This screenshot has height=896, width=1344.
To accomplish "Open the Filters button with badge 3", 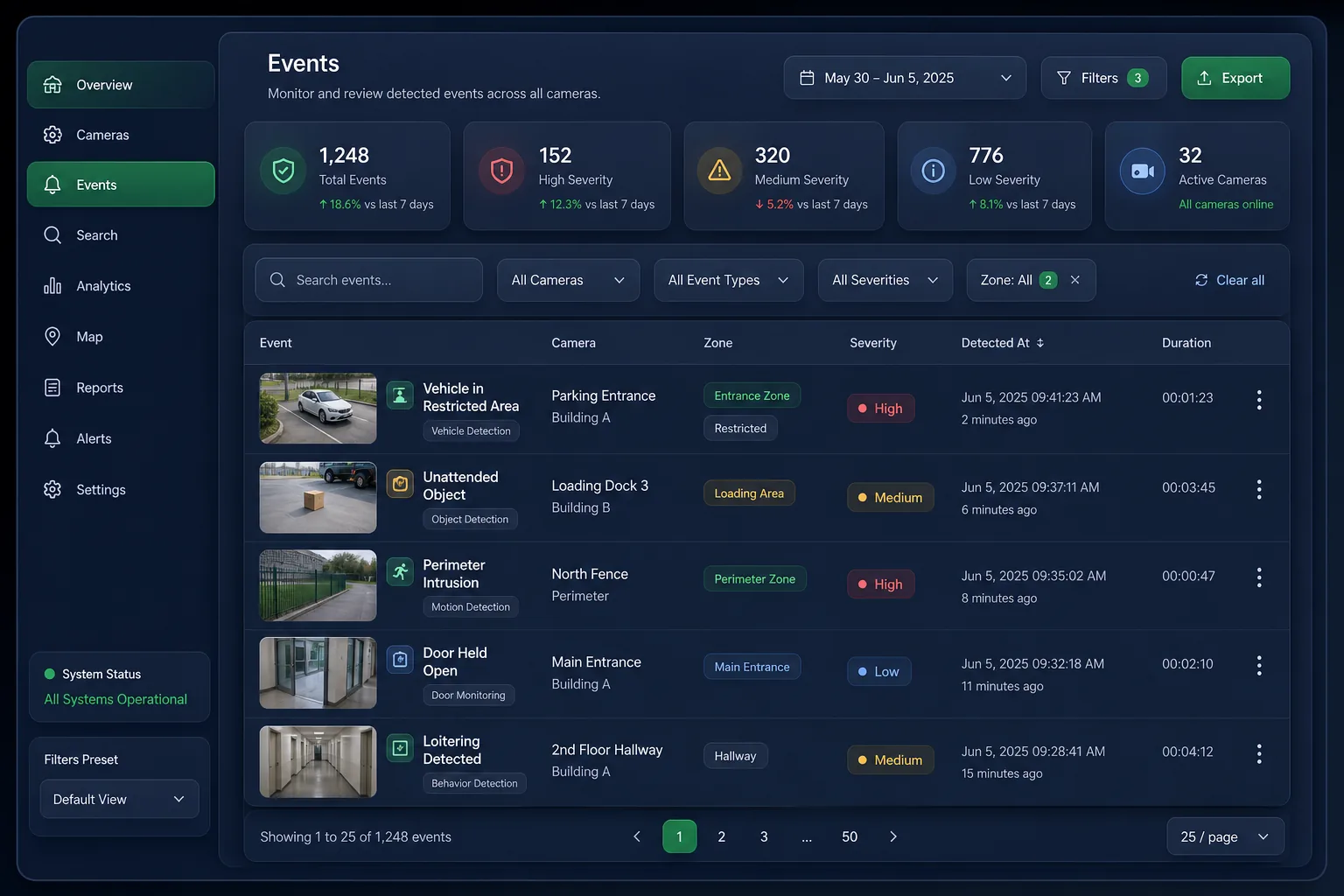I will click(x=1103, y=78).
